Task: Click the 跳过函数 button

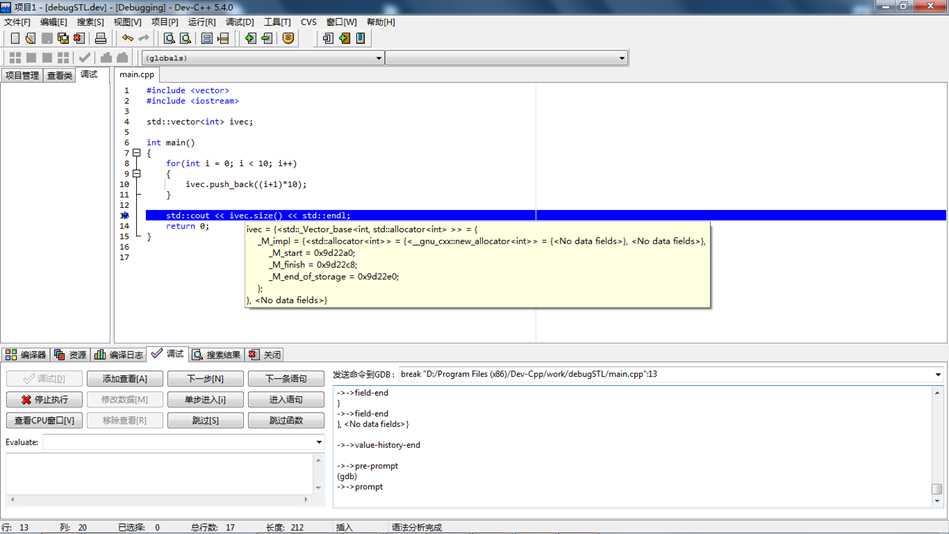Action: tap(286, 420)
